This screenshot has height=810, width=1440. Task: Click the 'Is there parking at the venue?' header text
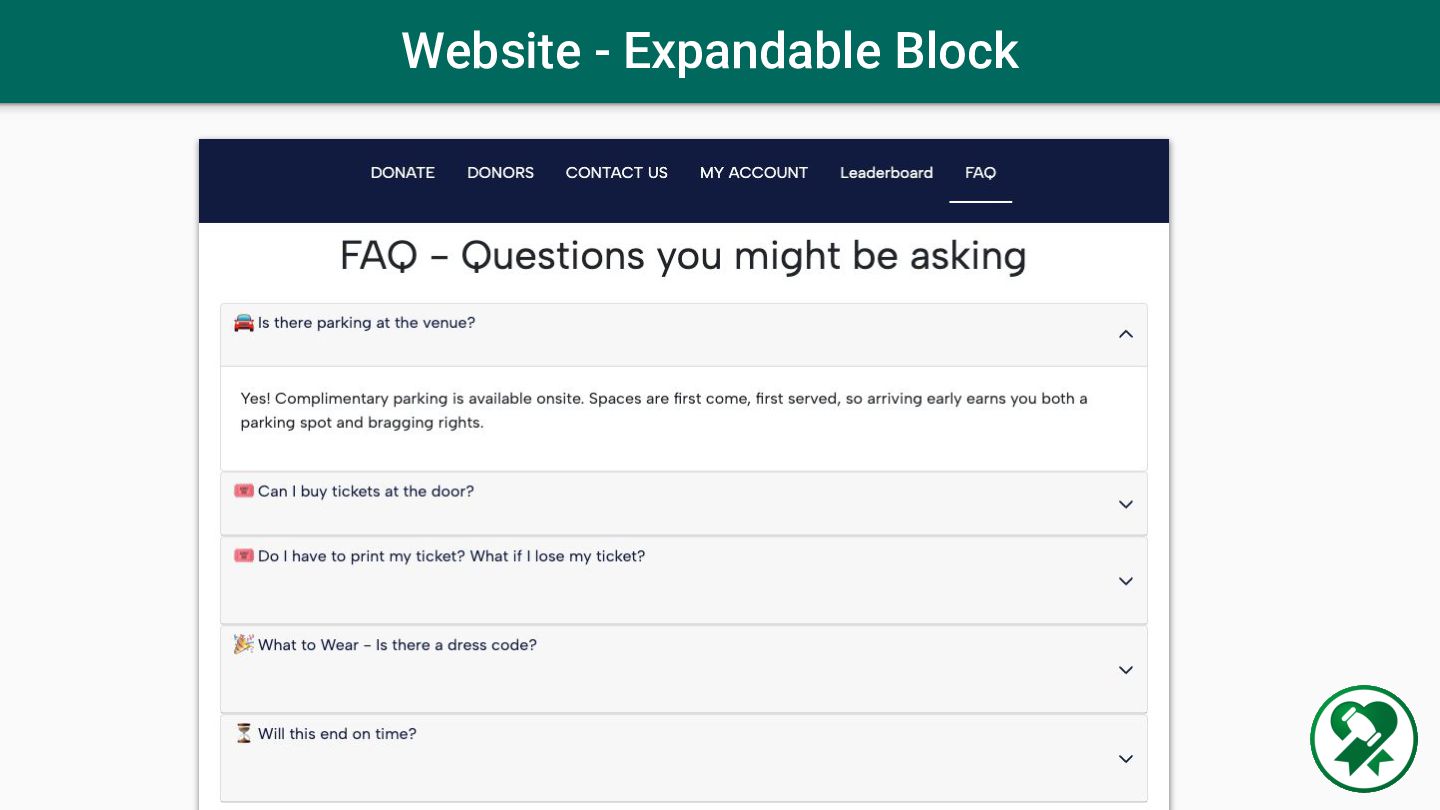tap(366, 323)
